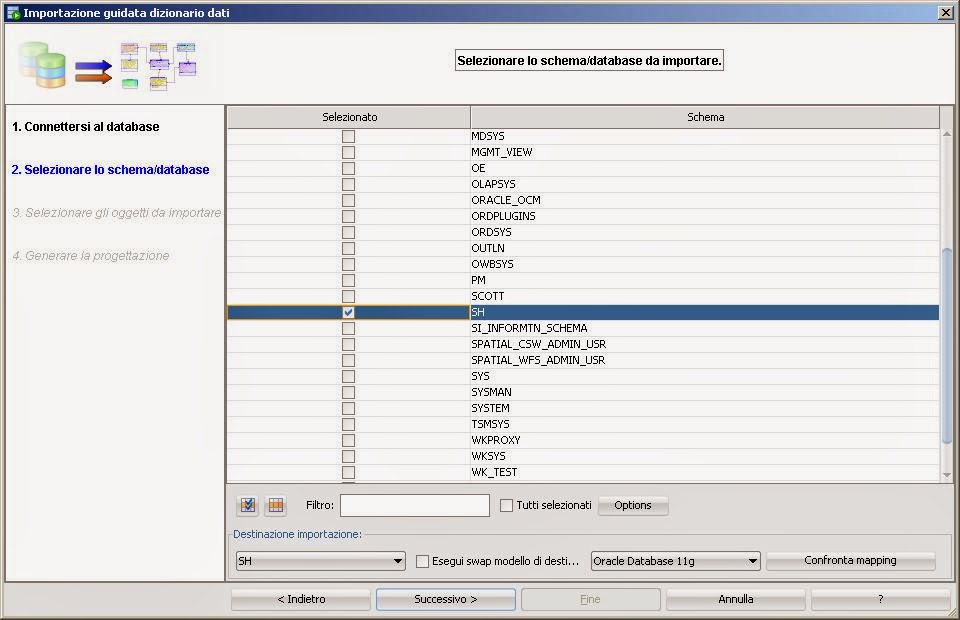Go to step 1 Connettersi al database
The image size is (960, 620).
[x=86, y=127]
